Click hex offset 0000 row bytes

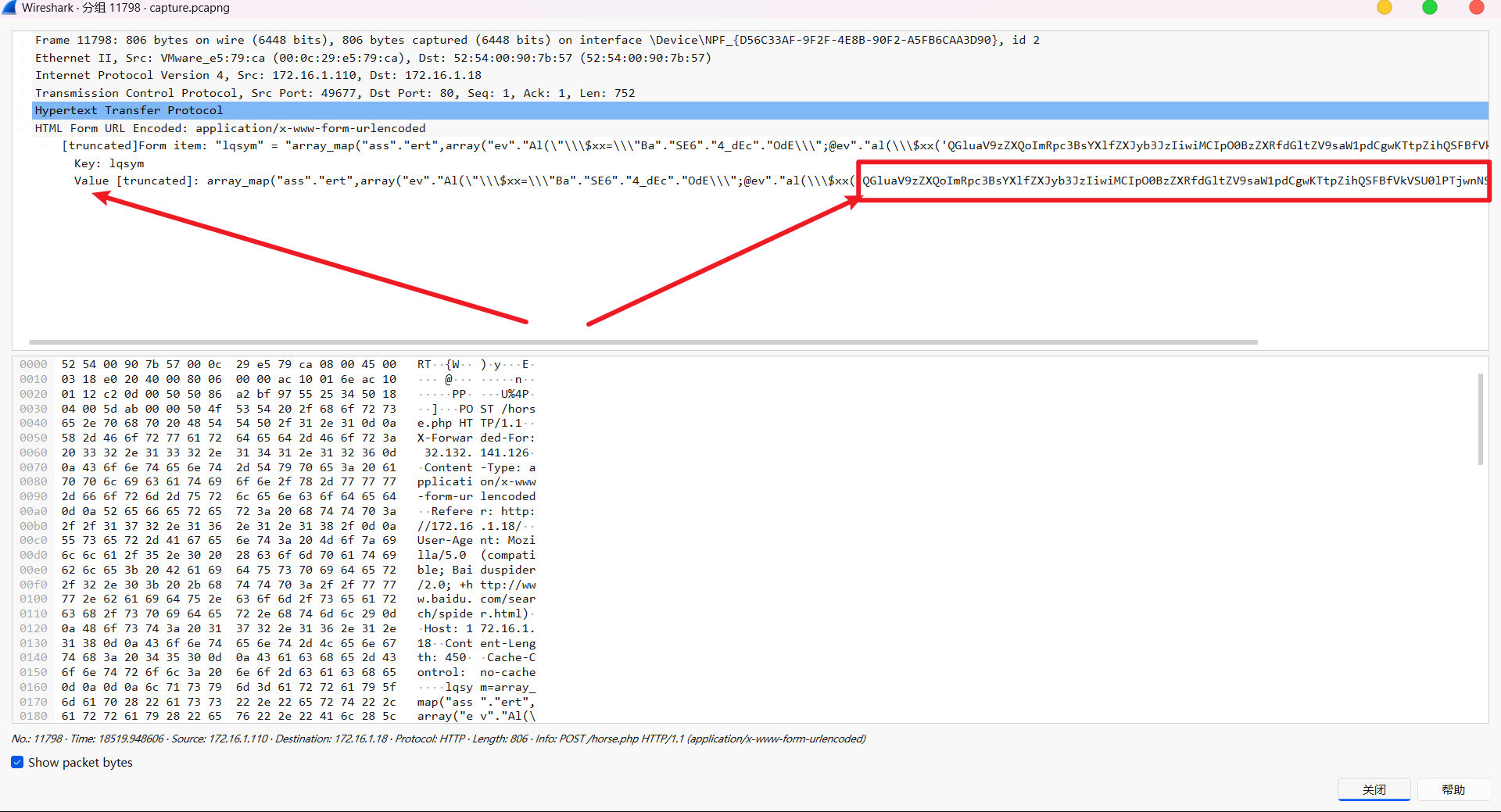229,364
